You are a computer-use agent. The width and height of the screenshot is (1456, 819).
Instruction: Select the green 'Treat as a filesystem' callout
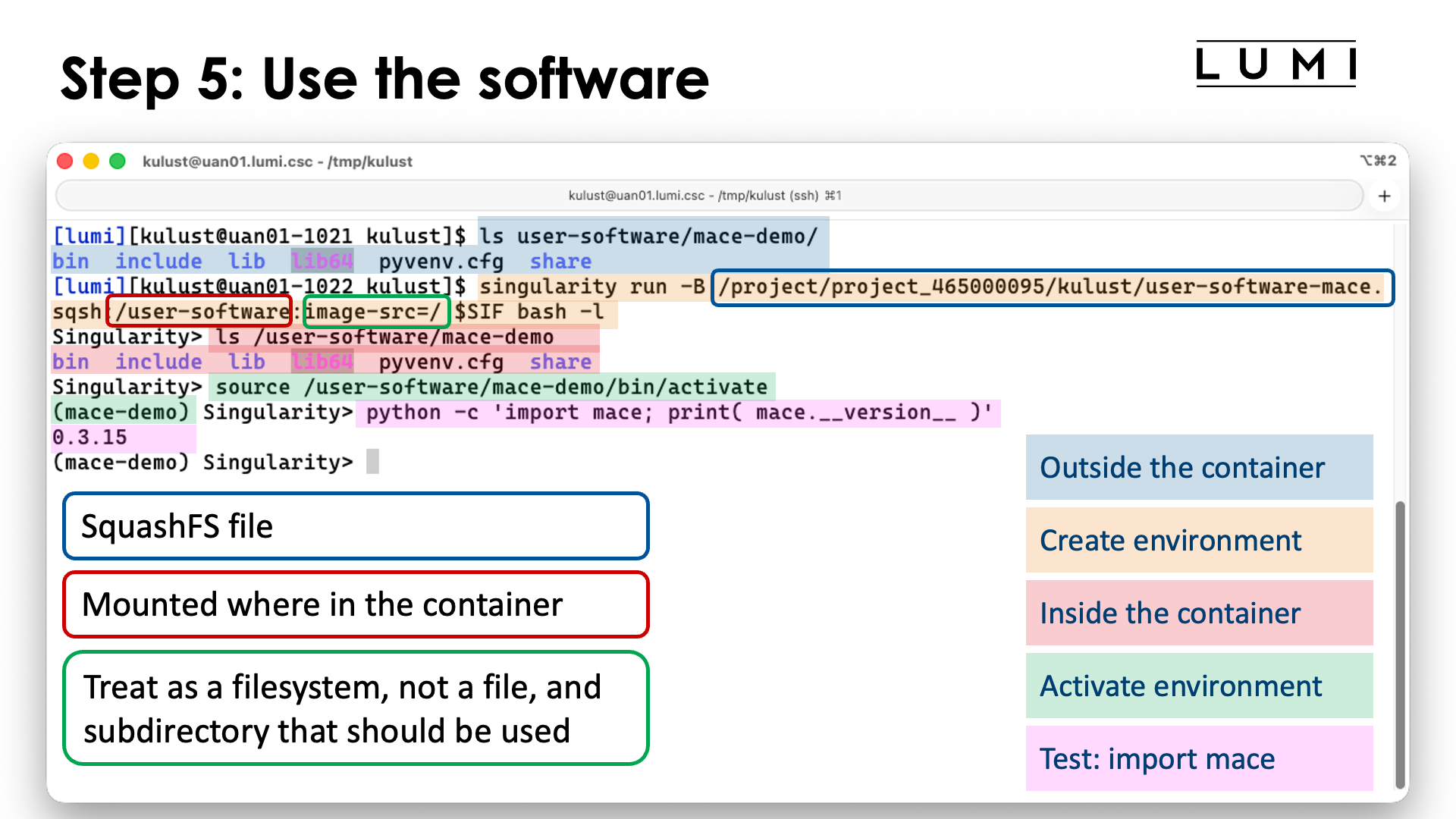(x=355, y=708)
